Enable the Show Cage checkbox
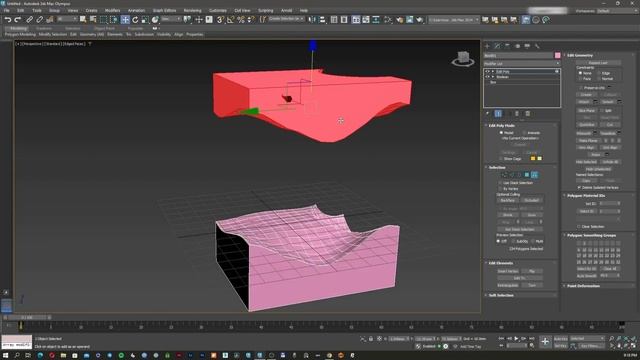 (501, 158)
